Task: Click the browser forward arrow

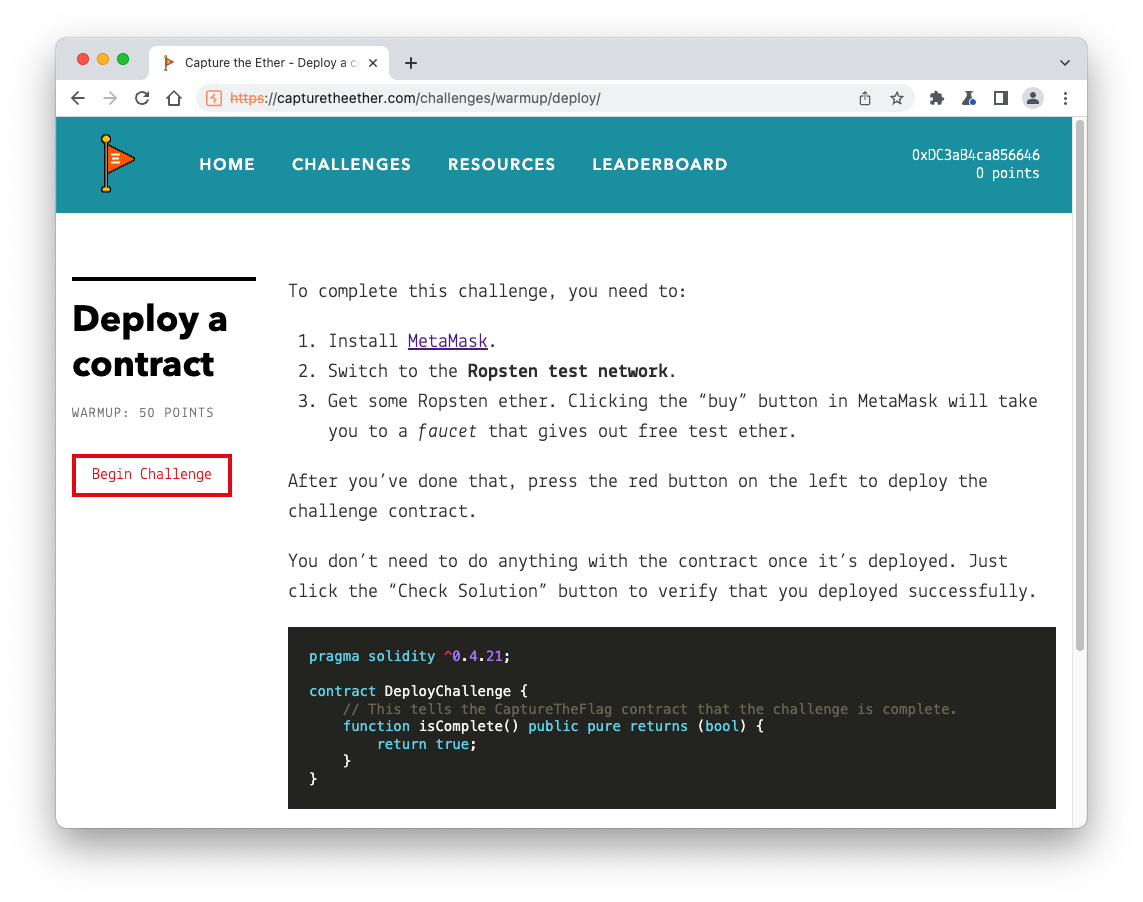Action: pyautogui.click(x=110, y=98)
